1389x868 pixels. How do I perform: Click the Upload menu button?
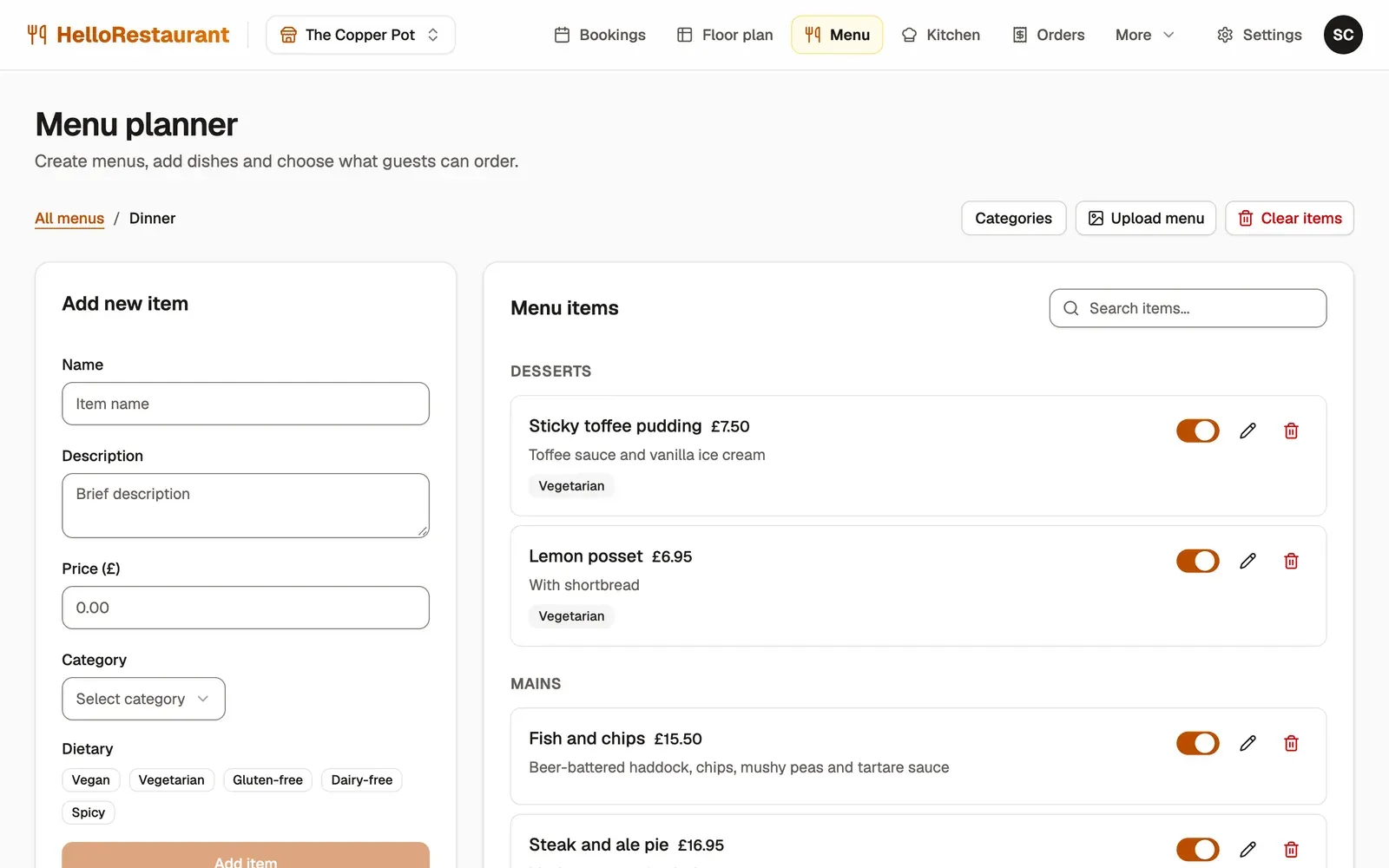[1146, 218]
